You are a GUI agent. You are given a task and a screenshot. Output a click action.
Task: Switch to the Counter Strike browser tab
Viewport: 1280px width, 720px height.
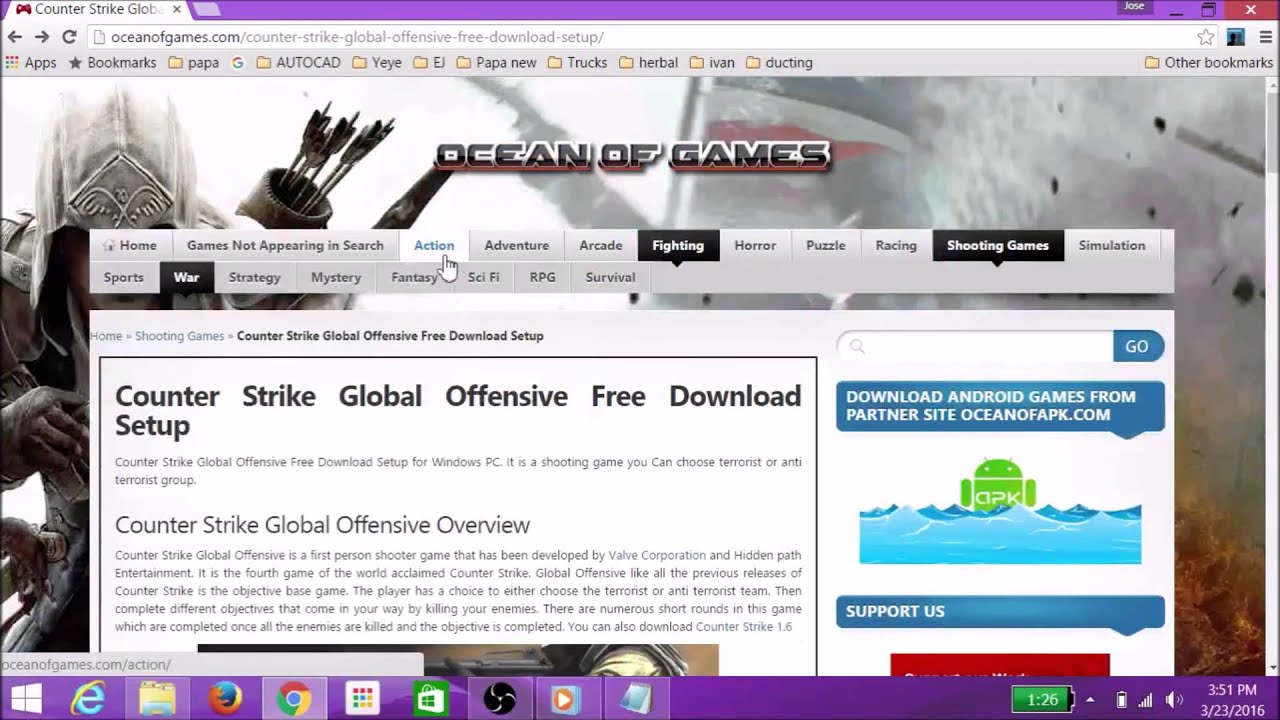pyautogui.click(x=95, y=9)
